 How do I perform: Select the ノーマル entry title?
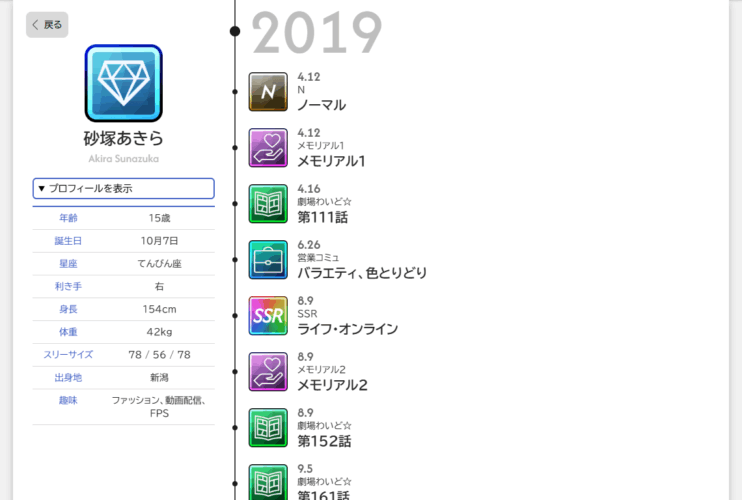point(322,105)
